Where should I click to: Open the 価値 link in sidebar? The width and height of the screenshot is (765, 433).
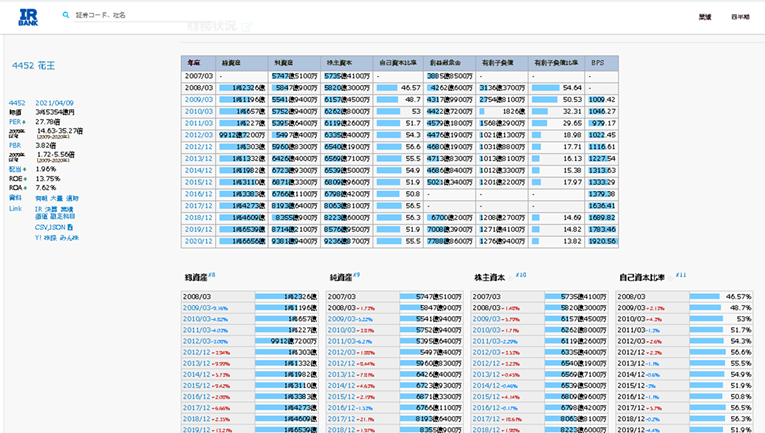tap(41, 216)
